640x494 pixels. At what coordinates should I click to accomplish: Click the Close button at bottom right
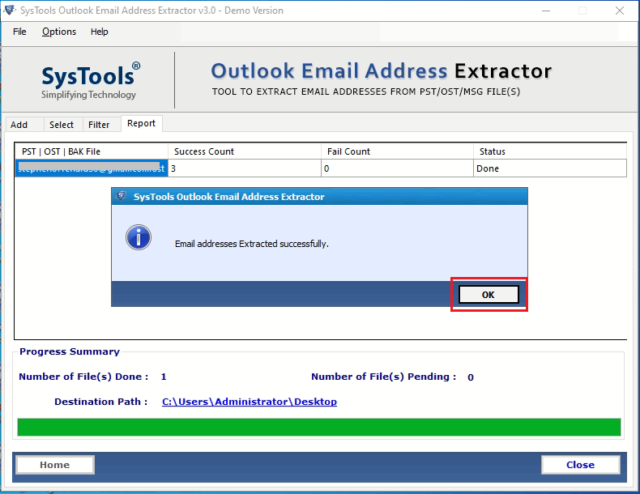pyautogui.click(x=580, y=465)
